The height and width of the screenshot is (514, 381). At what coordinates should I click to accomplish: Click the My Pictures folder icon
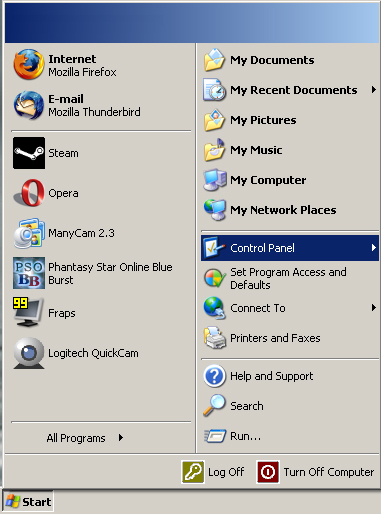point(215,120)
